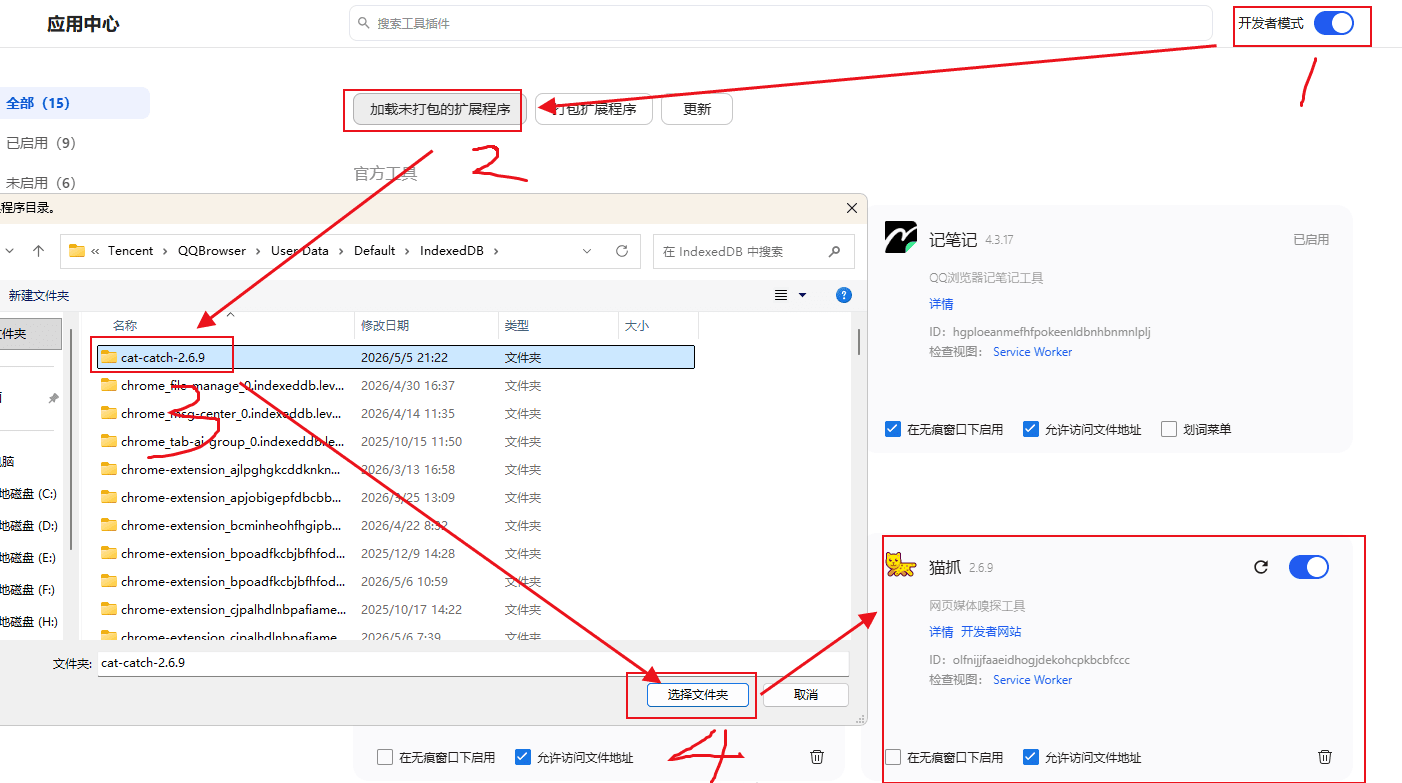Click the 更新 button
1402x783 pixels.
click(x=697, y=110)
